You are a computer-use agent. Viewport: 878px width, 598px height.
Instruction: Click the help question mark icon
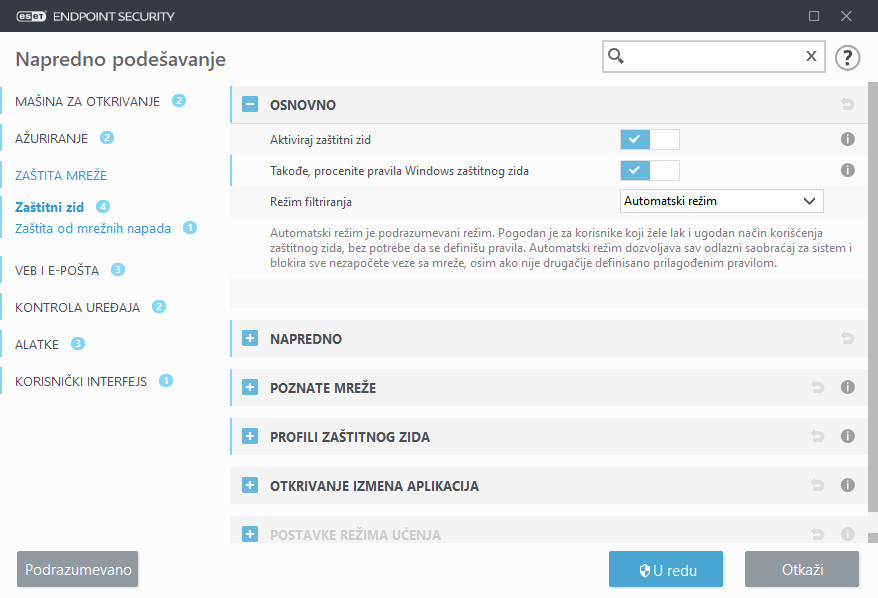847,58
